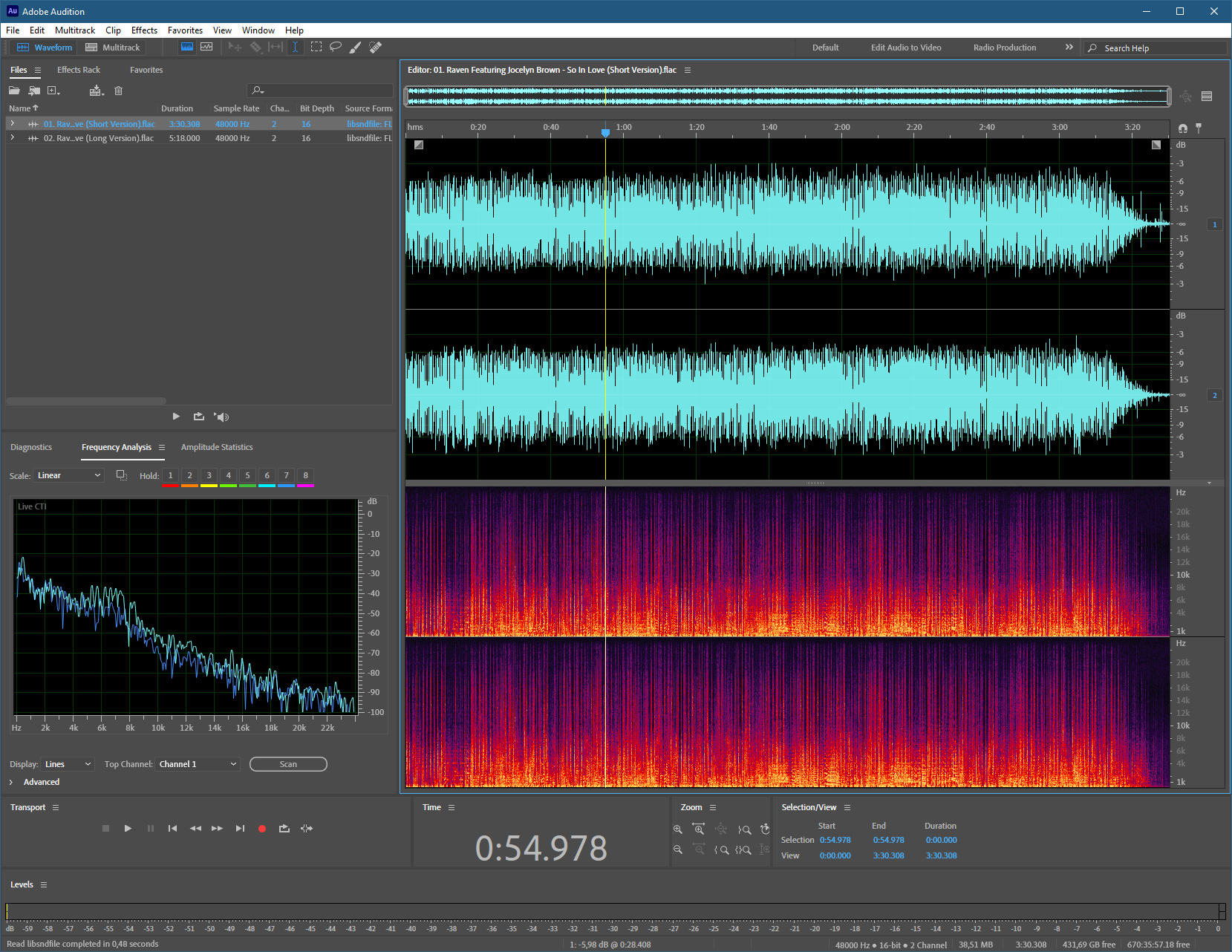This screenshot has width=1232, height=952.
Task: Click the trash icon to close selected file
Action: coord(118,91)
